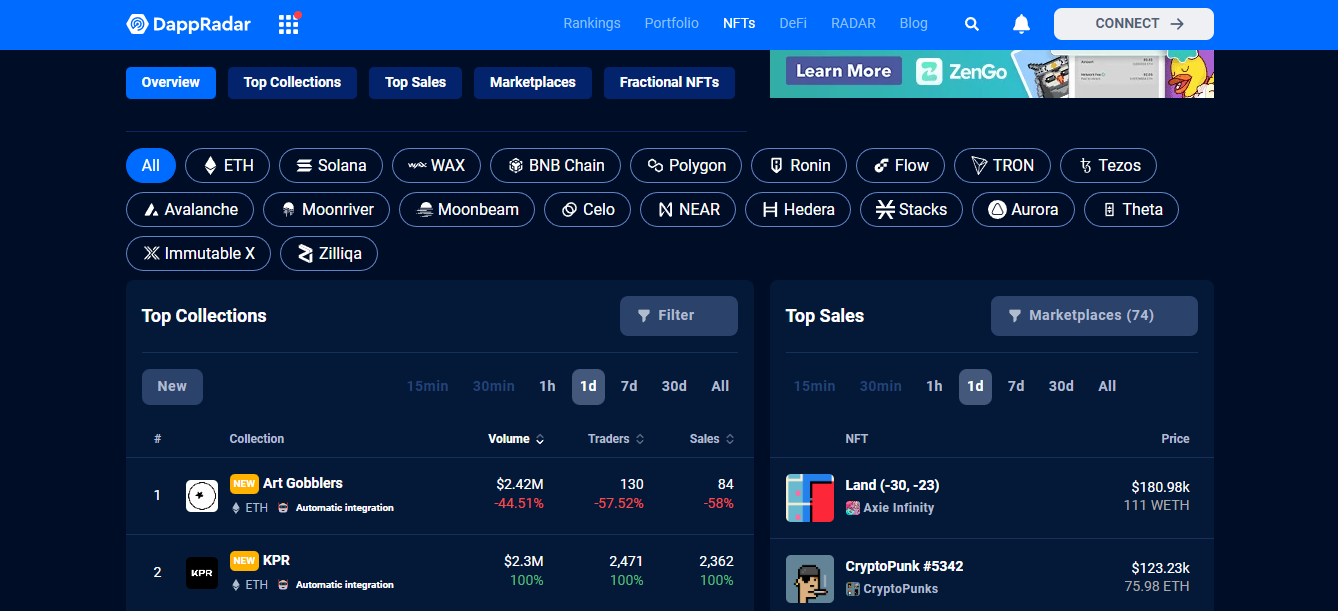Viewport: 1338px width, 611px height.
Task: Open the RADAR menu item
Action: 853,23
